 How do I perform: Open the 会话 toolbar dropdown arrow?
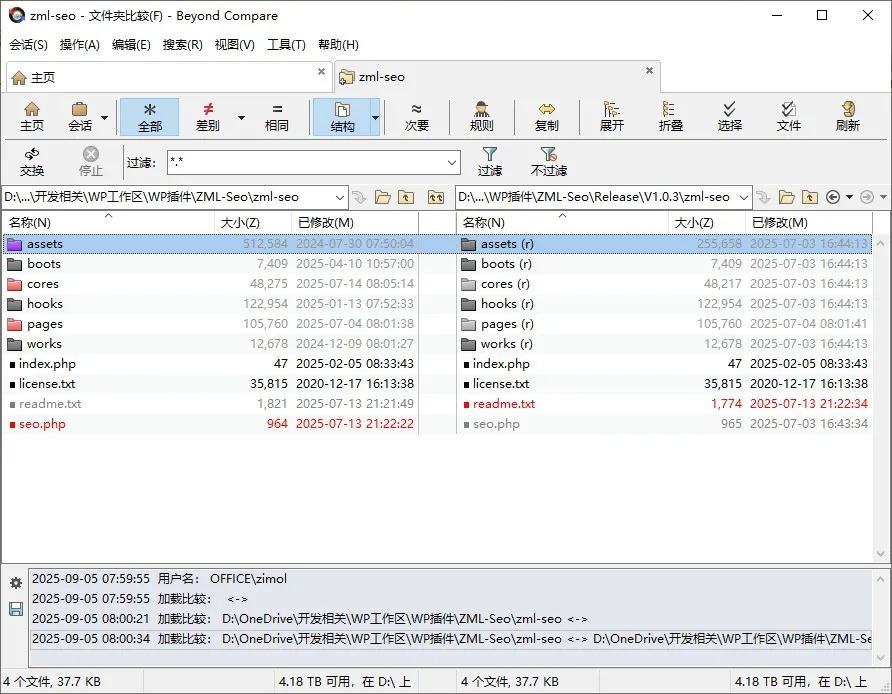pos(104,118)
